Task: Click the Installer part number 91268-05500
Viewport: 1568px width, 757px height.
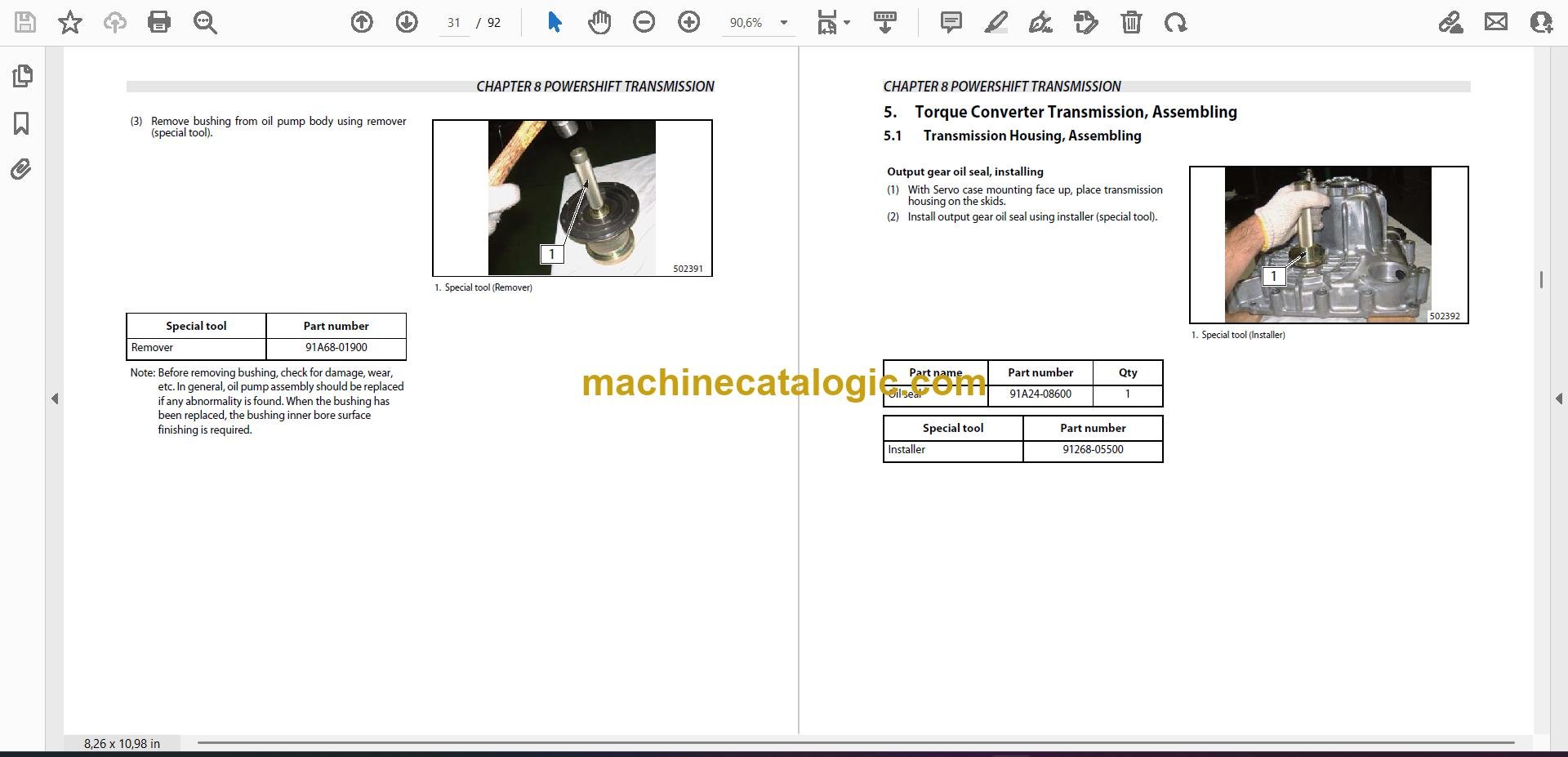Action: pos(1093,449)
